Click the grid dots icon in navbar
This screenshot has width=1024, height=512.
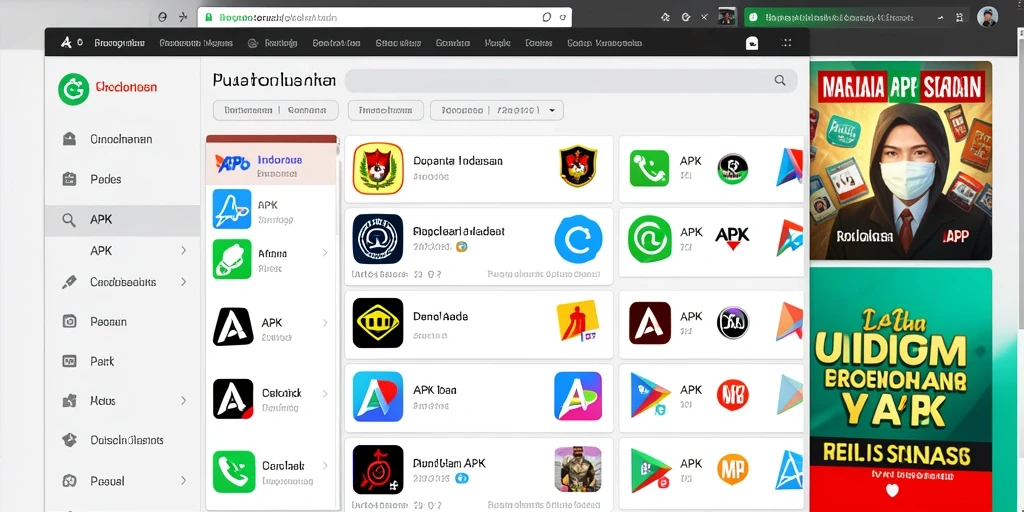point(786,43)
